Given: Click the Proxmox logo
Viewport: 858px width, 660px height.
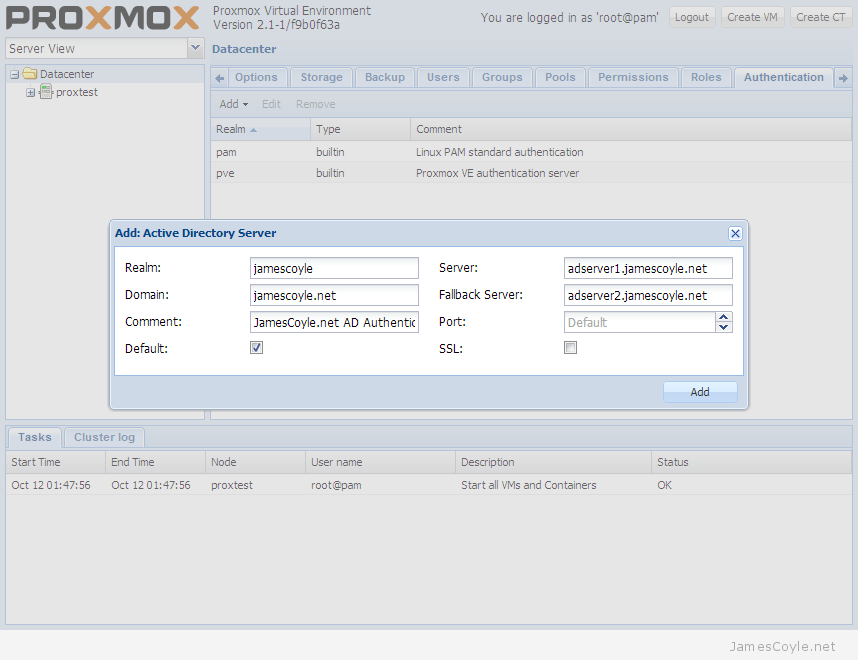Looking at the screenshot, I should point(102,18).
